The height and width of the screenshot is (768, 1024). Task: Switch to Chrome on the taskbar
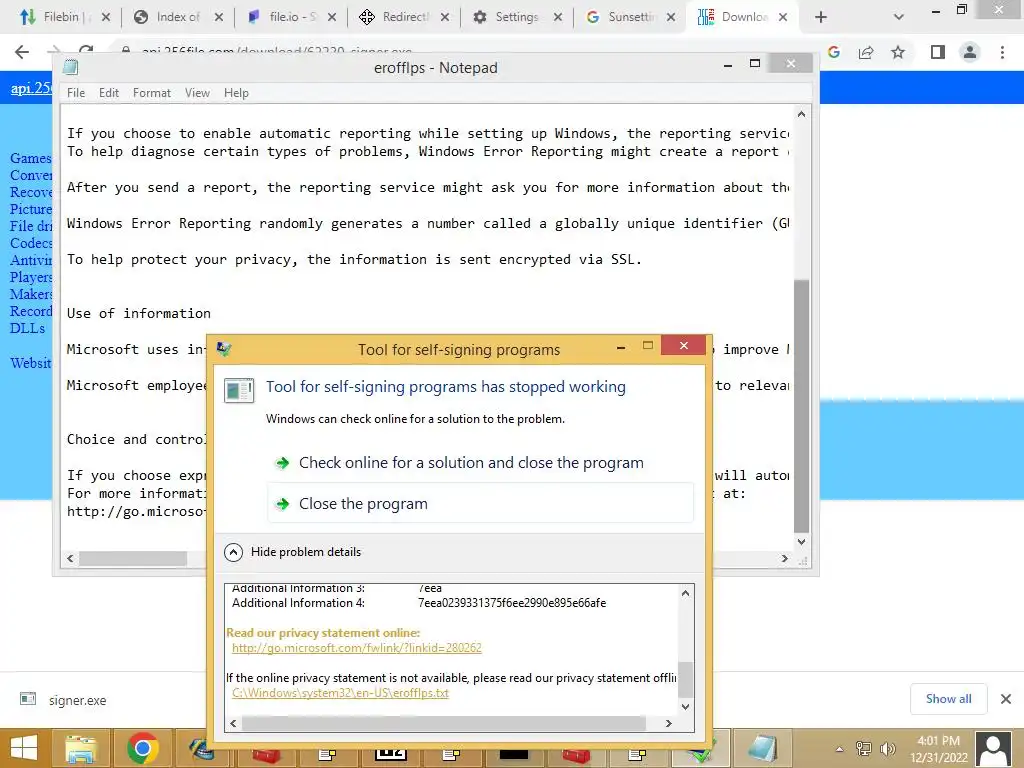pos(142,748)
